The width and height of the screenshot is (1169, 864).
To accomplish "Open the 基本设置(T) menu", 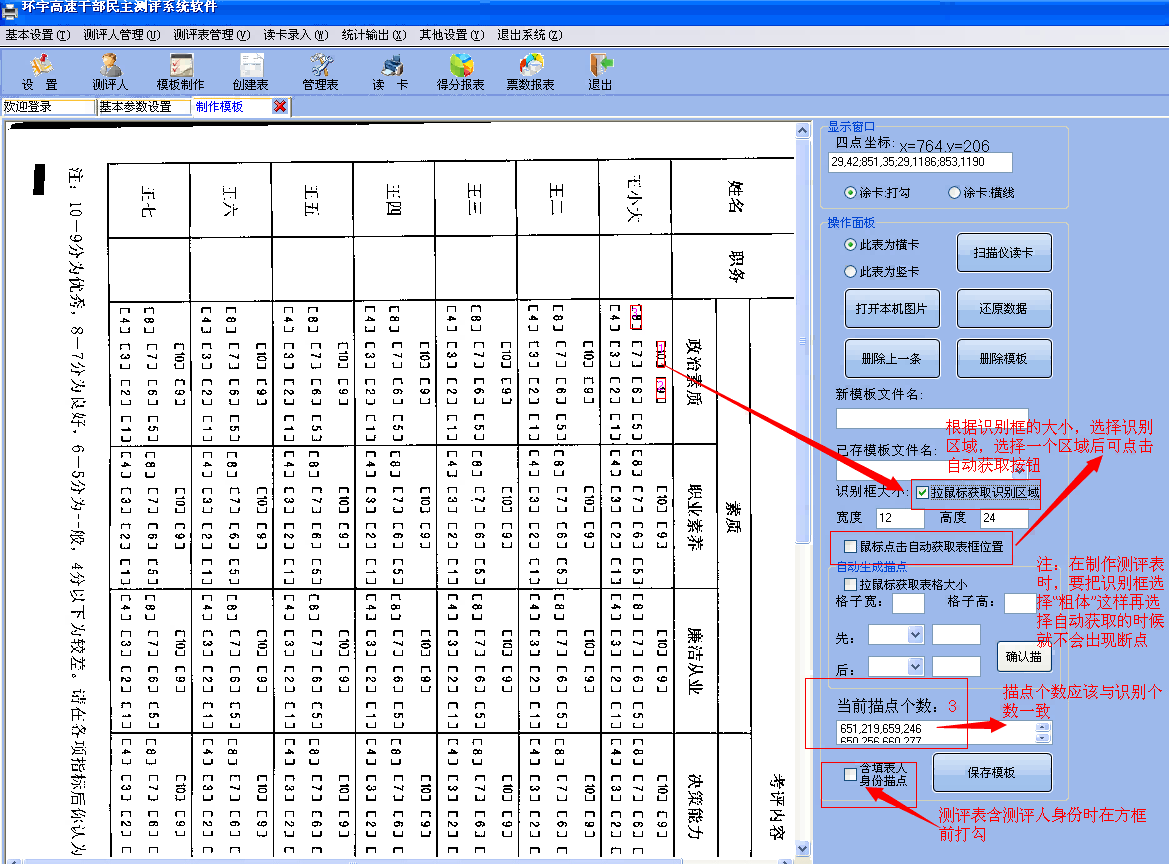I will click(x=37, y=35).
